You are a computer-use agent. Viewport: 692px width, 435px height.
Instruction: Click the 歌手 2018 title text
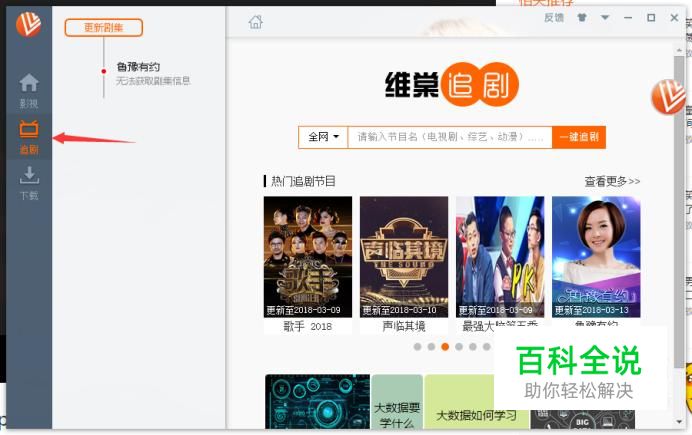click(308, 326)
